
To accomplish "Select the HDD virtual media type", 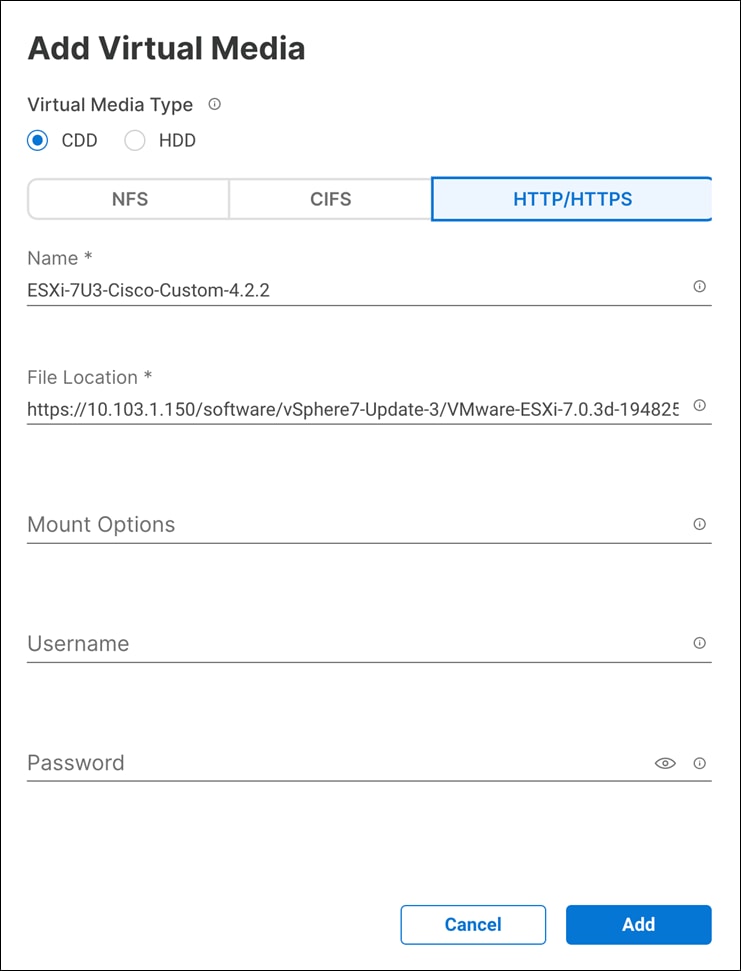I will tap(135, 140).
